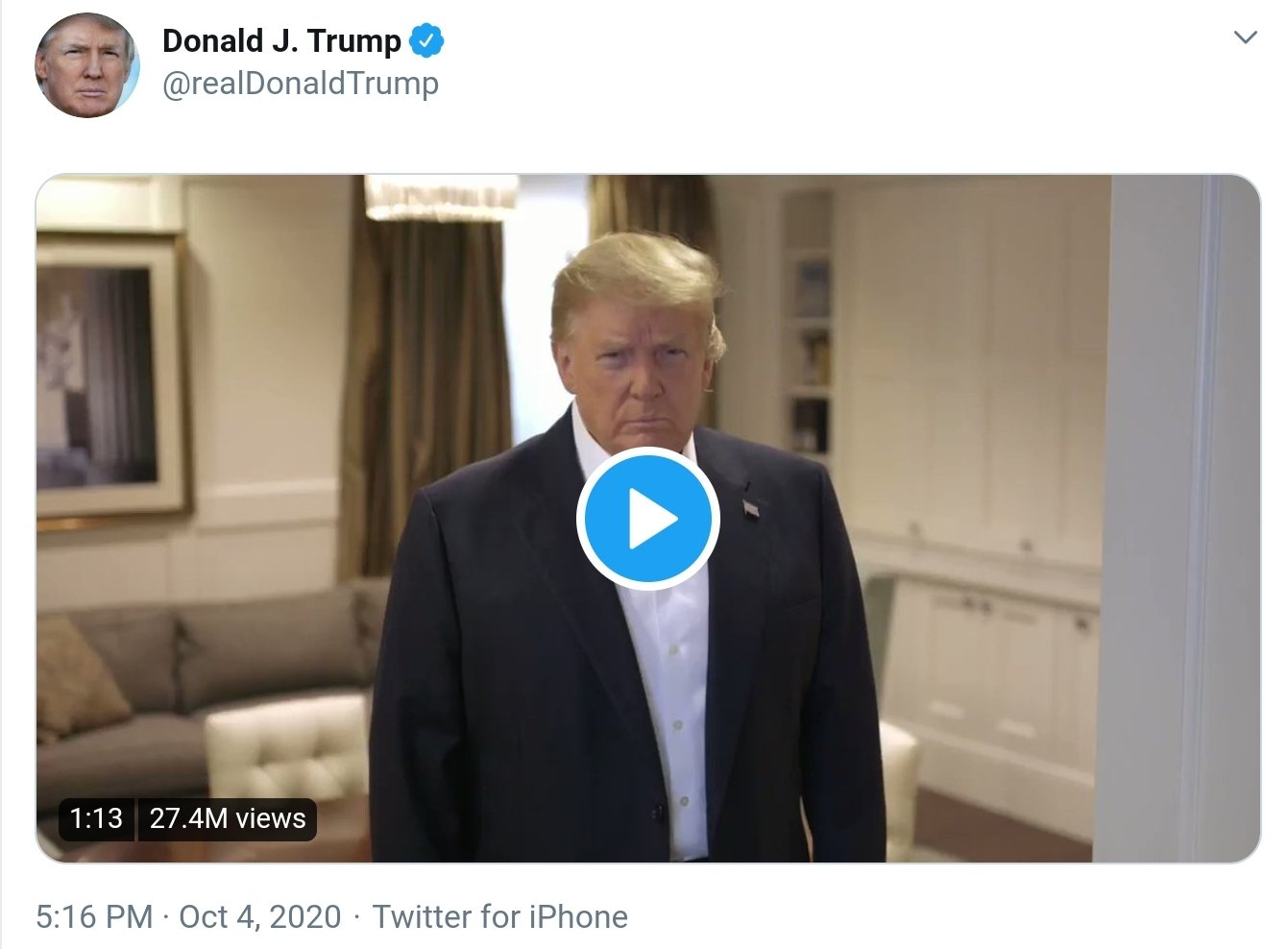Open the tweet options chevron menu

[x=1245, y=38]
